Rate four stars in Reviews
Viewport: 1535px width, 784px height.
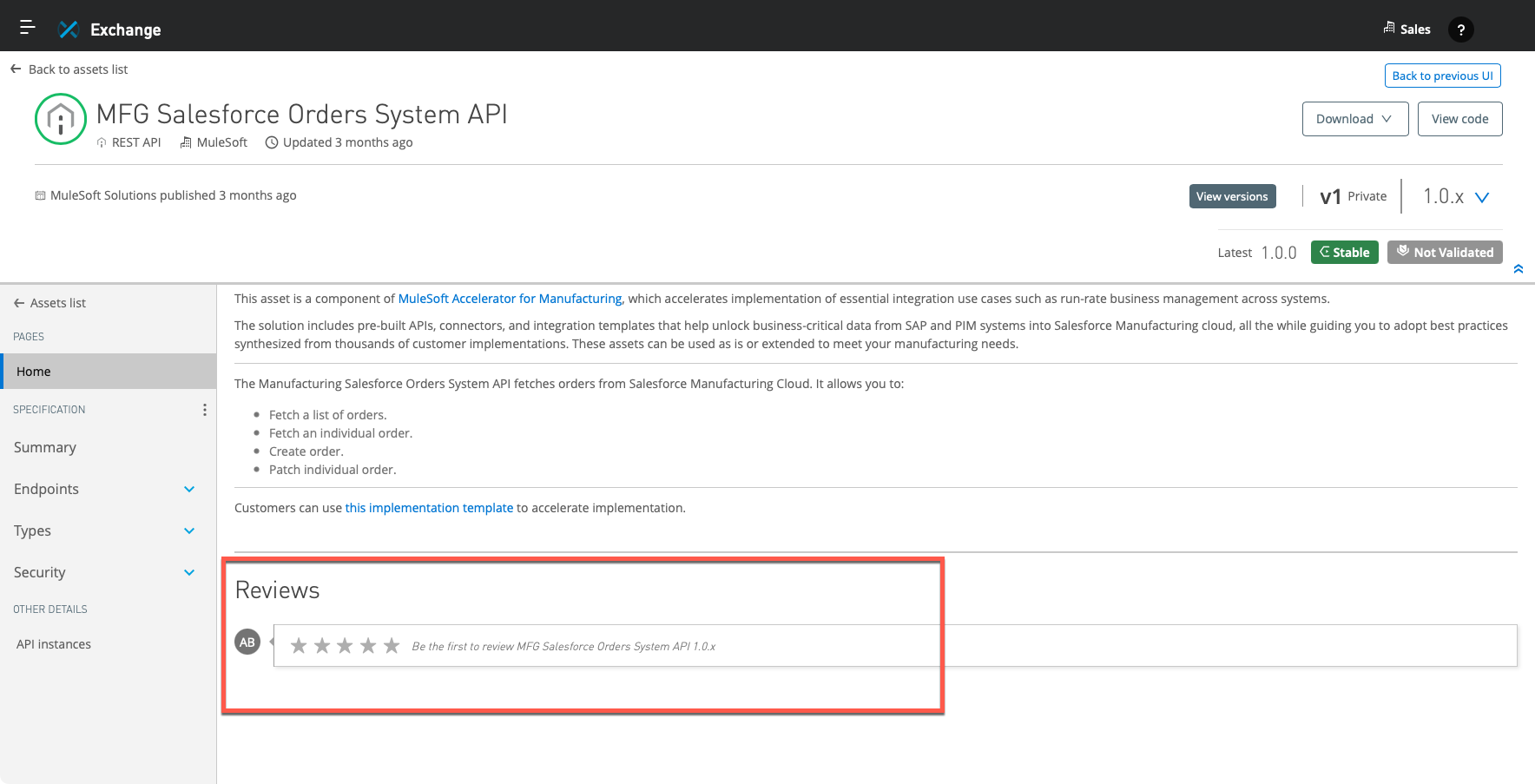[x=368, y=645]
